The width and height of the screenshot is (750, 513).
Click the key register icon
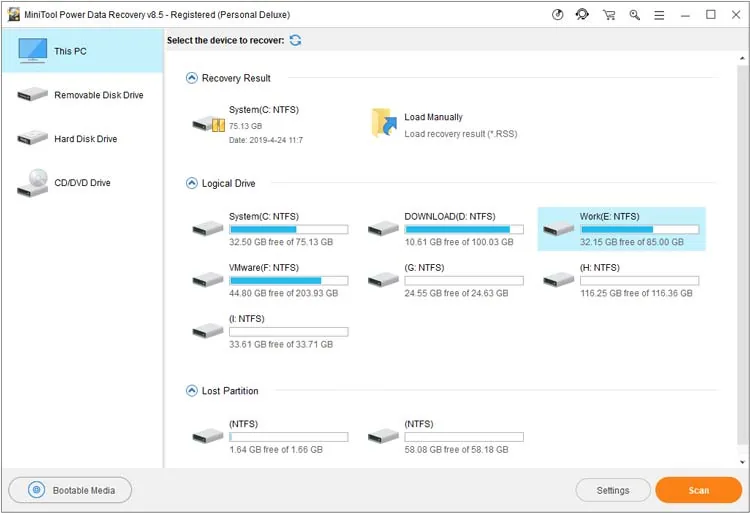tap(634, 15)
